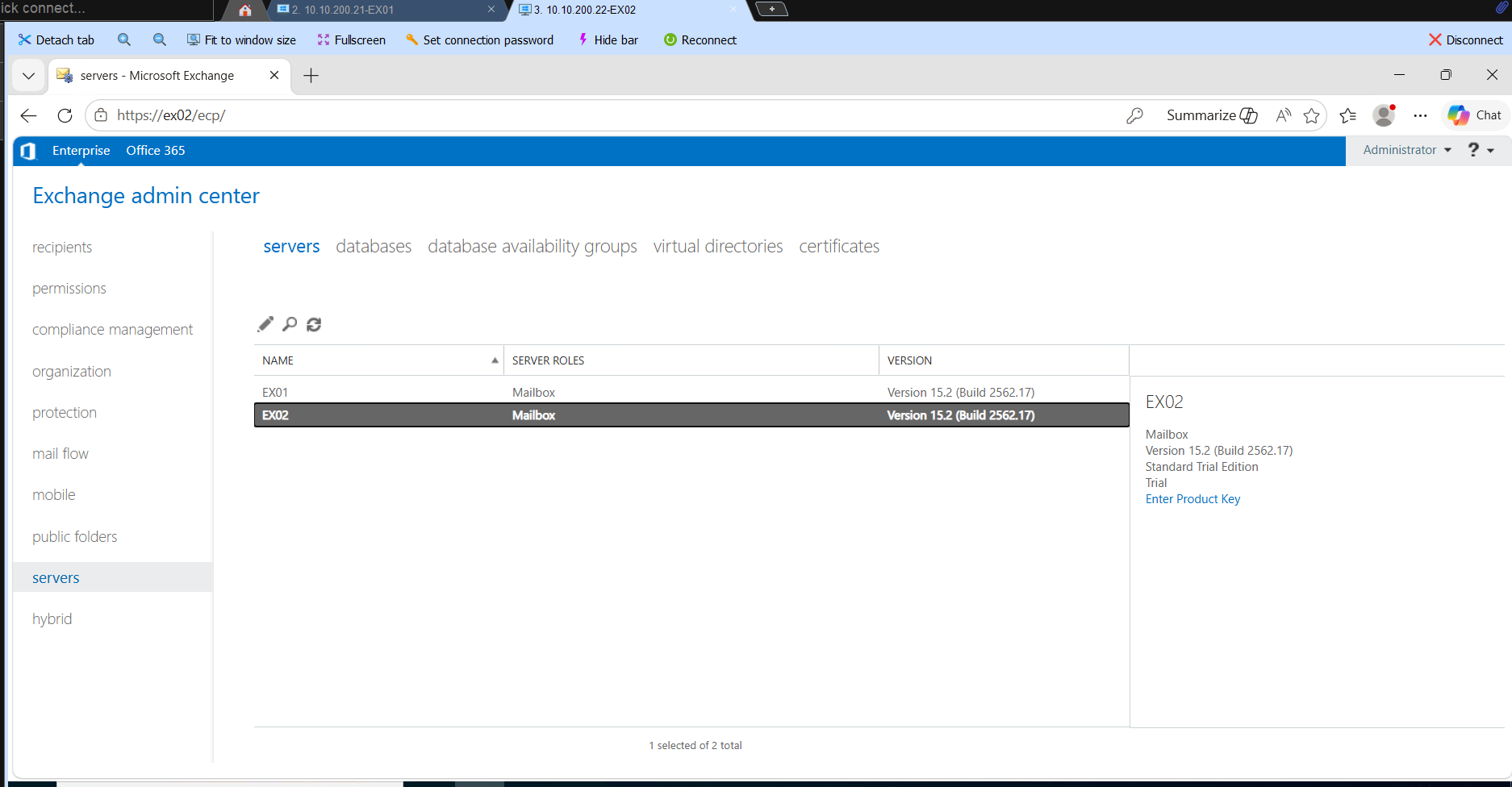
Task: Sort by SERVER ROLES column header
Action: point(691,360)
